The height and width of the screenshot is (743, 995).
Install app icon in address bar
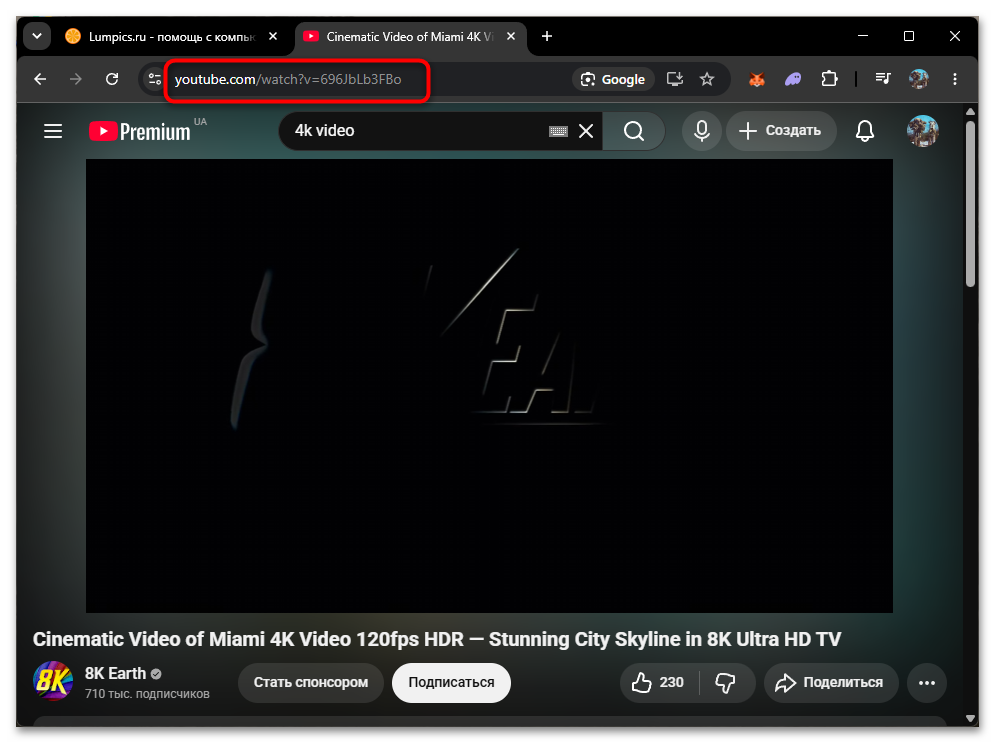coord(675,79)
